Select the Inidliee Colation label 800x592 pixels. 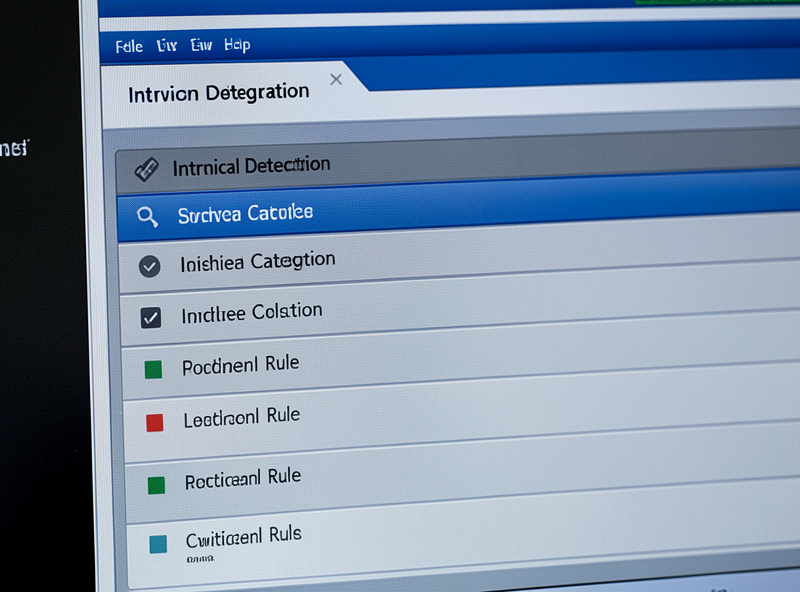coord(252,313)
